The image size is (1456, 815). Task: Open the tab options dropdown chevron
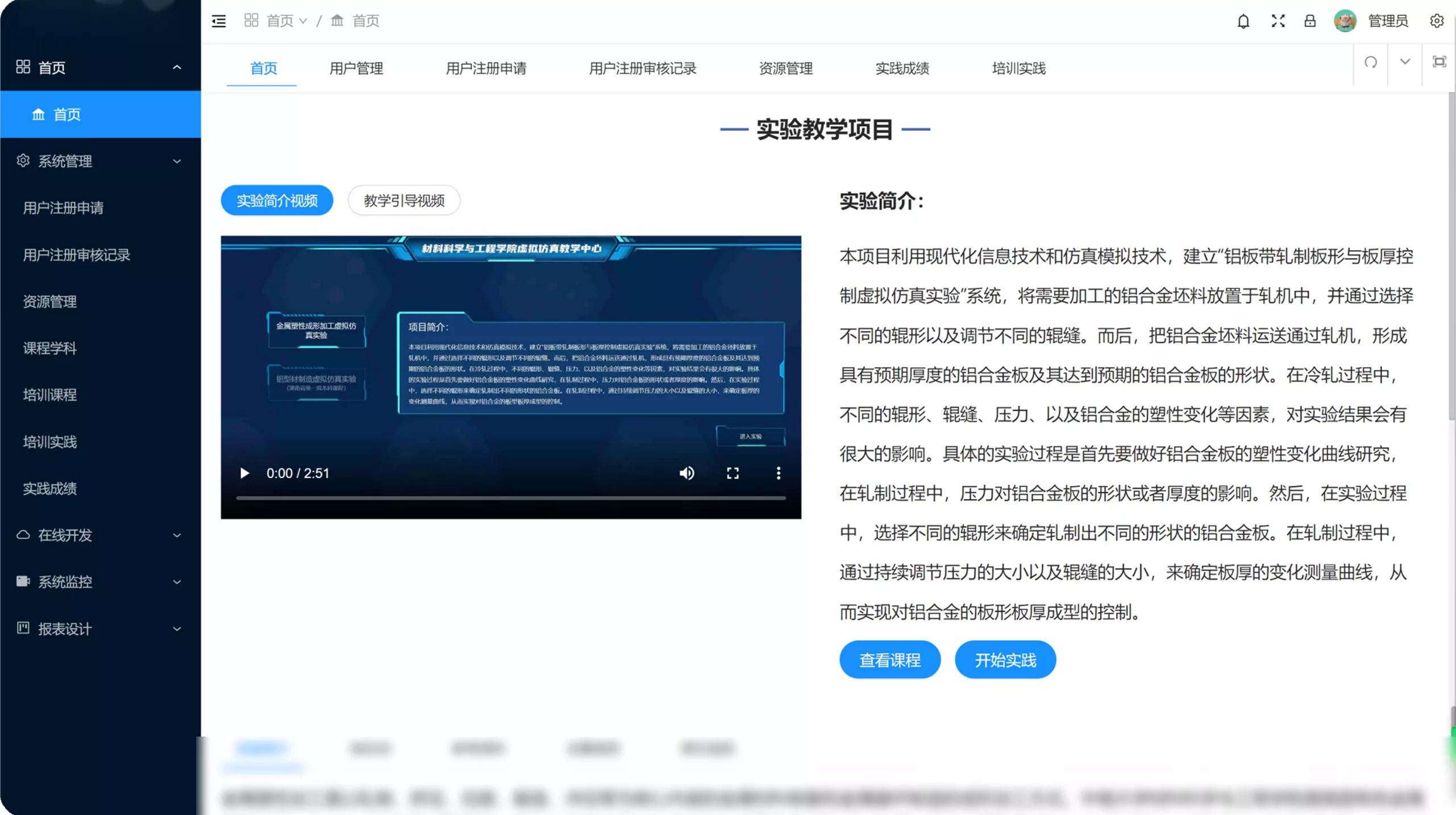[1405, 62]
